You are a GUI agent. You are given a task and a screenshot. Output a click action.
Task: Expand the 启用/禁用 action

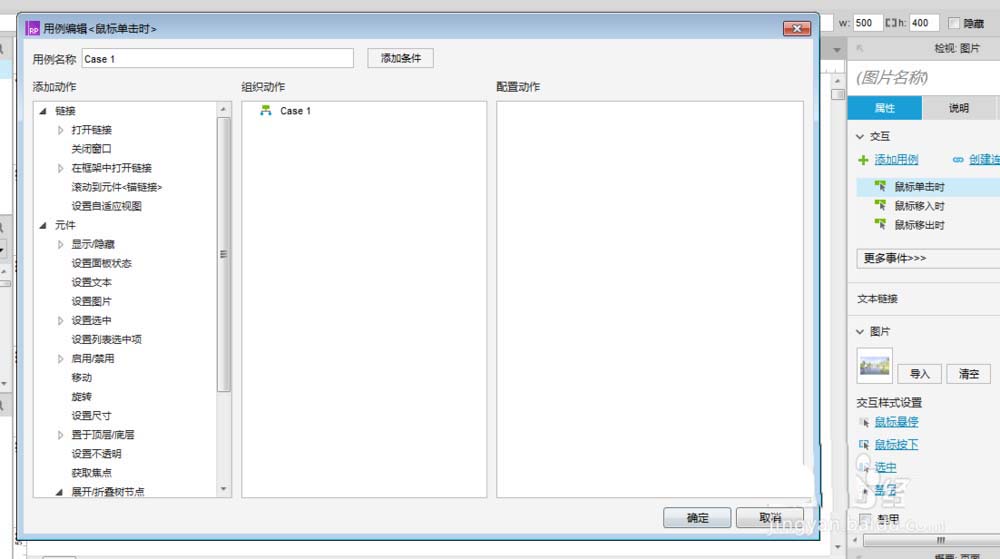coord(61,359)
